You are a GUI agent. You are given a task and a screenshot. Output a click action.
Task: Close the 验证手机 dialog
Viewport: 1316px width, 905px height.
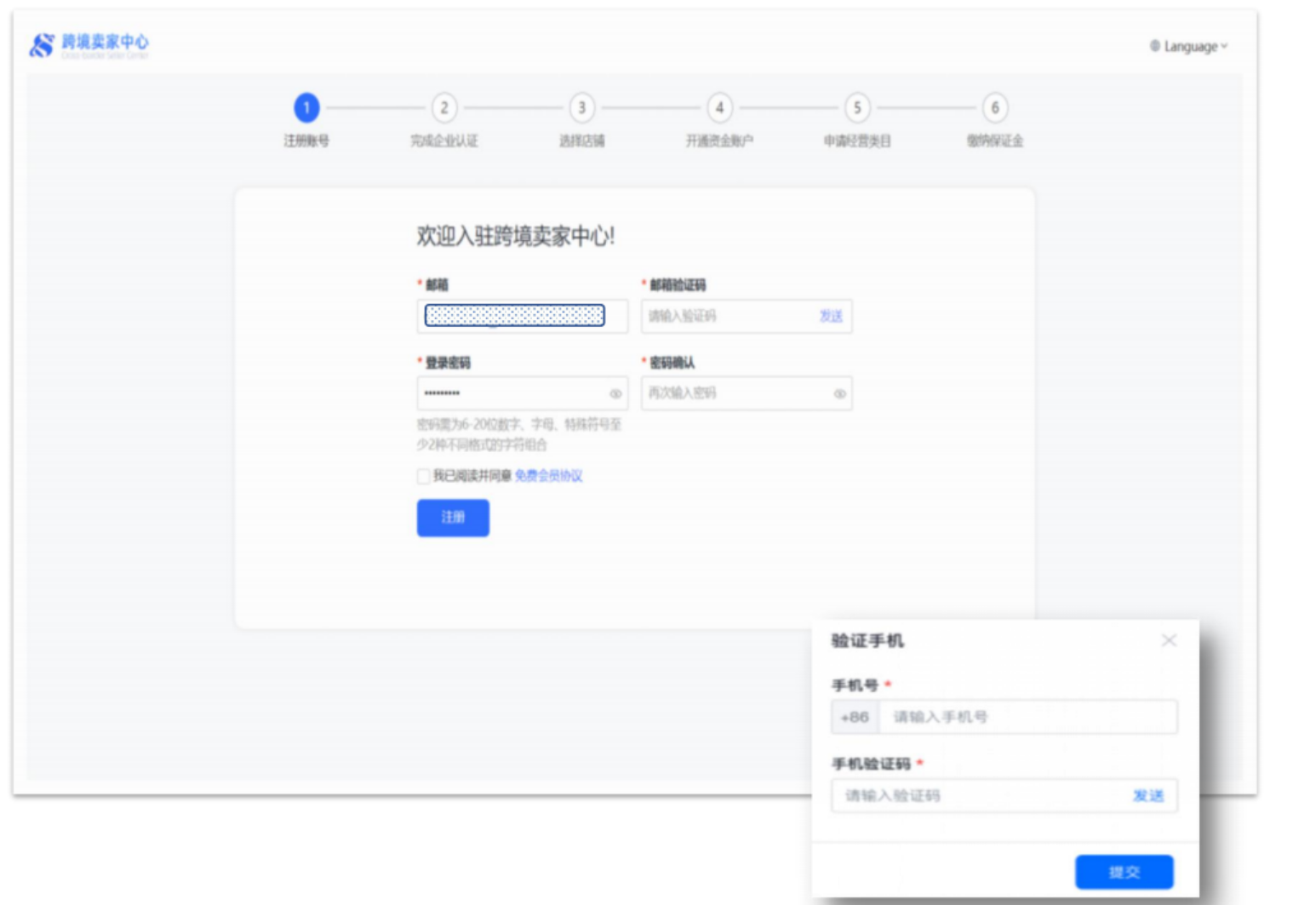pyautogui.click(x=1169, y=640)
